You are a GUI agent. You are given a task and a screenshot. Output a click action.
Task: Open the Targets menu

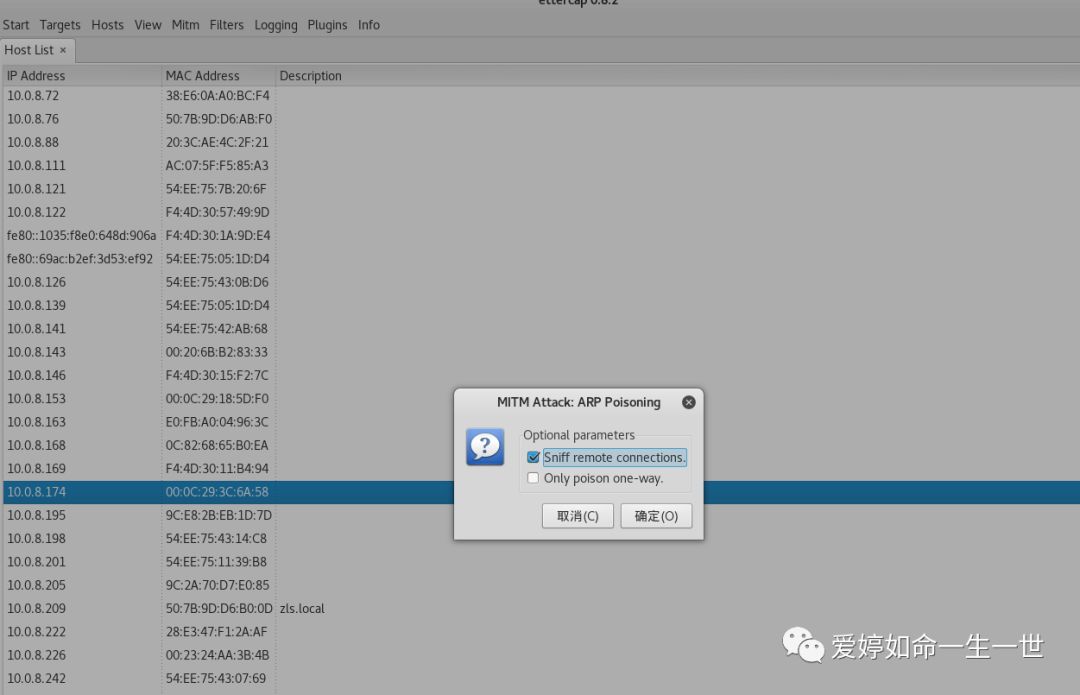(x=60, y=25)
